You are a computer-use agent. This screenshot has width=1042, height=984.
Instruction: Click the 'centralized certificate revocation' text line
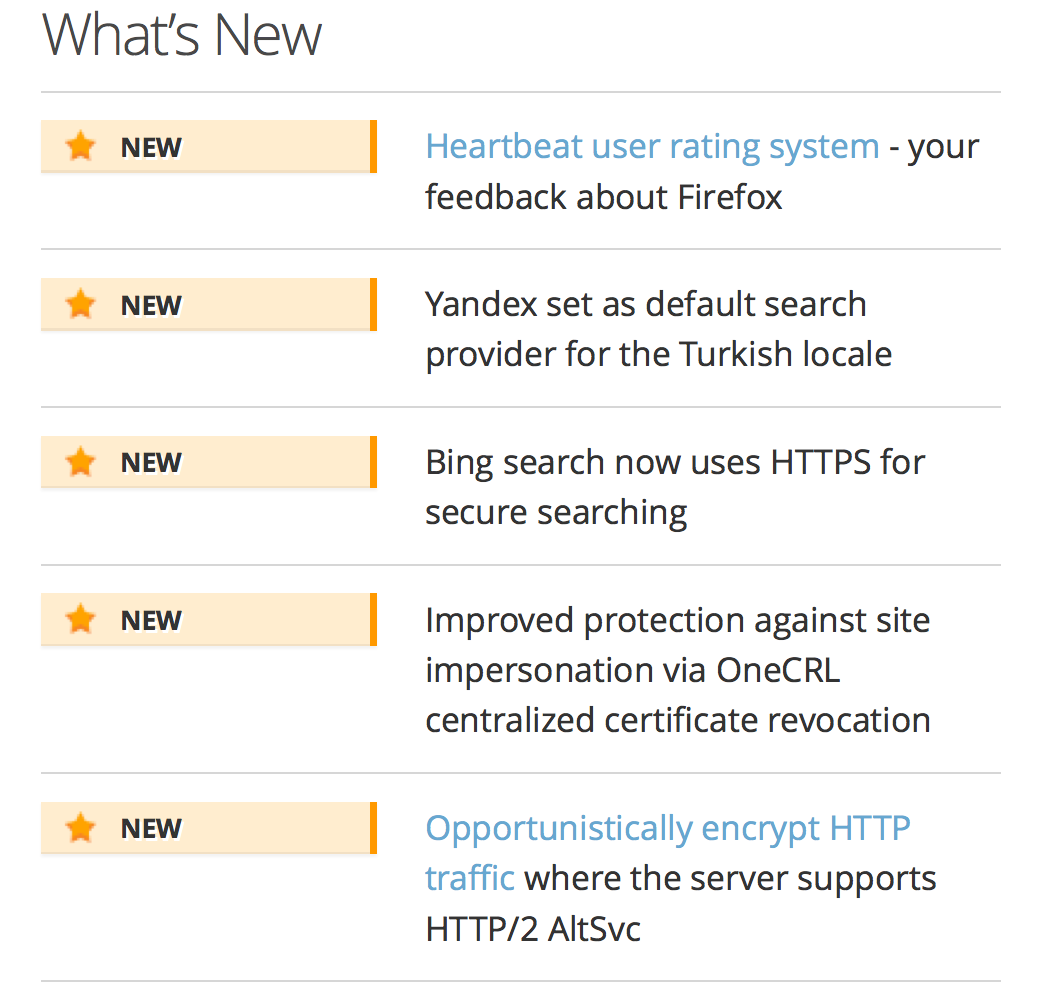(677, 720)
